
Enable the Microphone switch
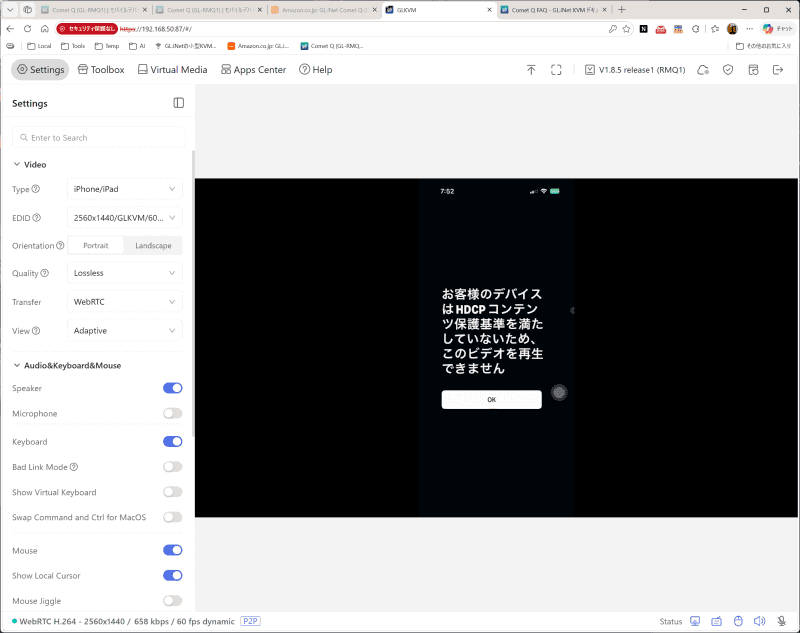click(172, 413)
